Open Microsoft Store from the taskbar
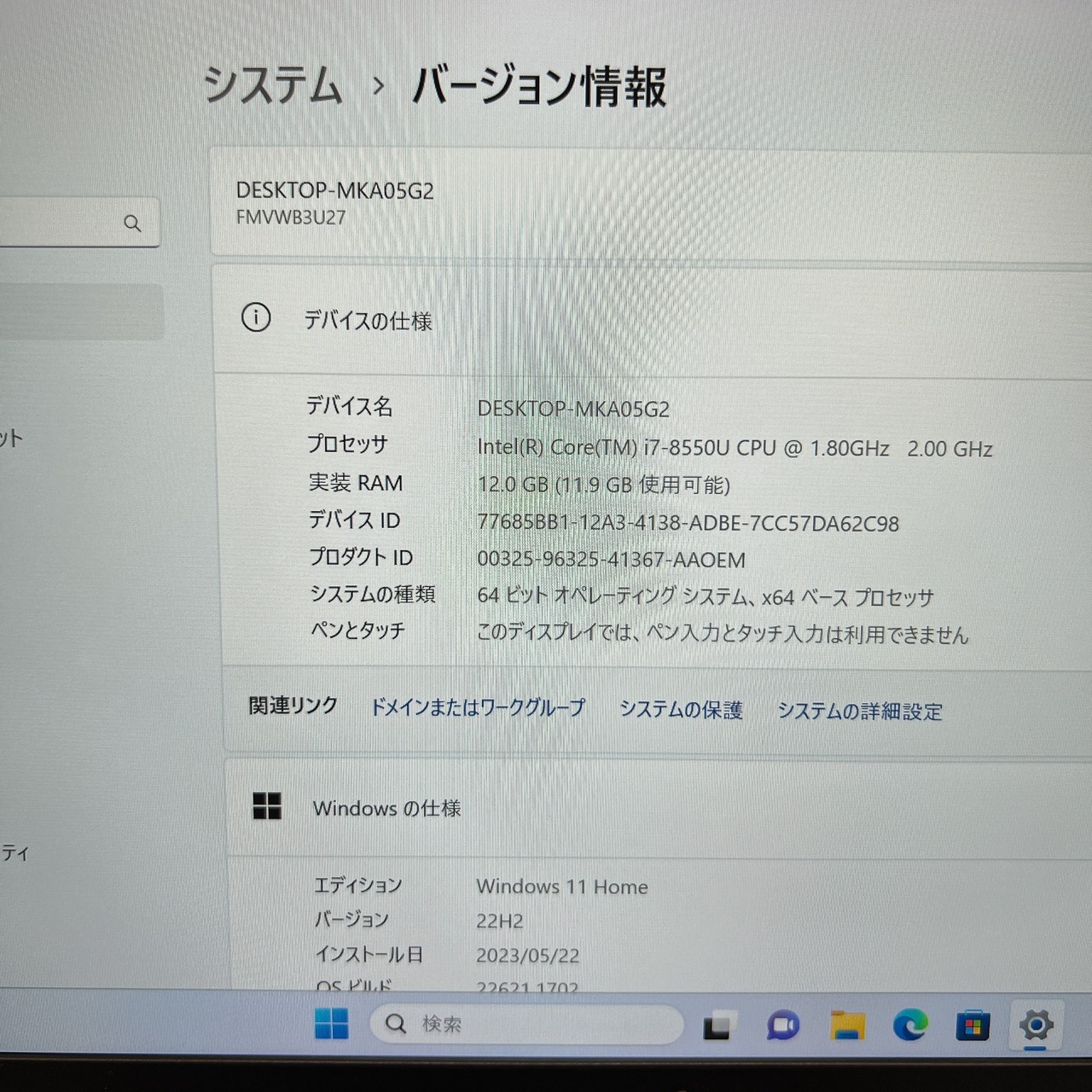The height and width of the screenshot is (1092, 1092). pos(973,1025)
